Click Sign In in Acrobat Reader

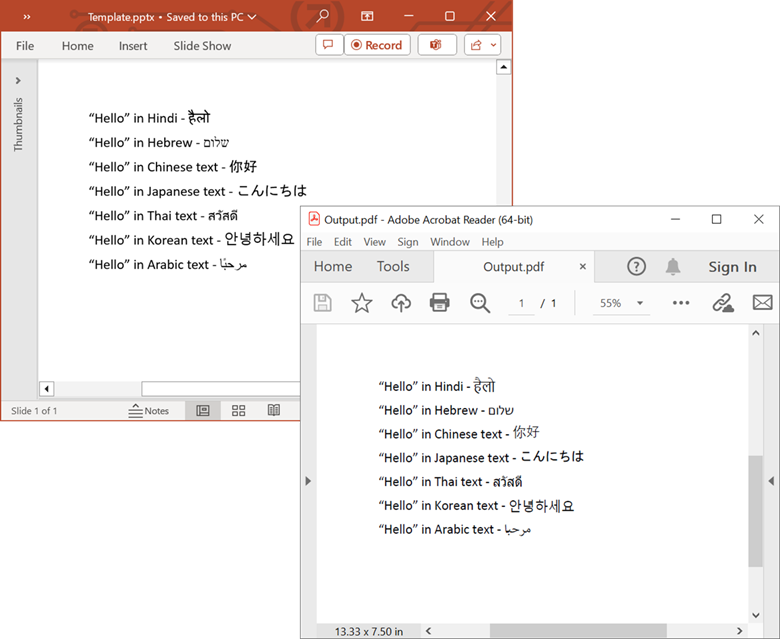(x=732, y=267)
